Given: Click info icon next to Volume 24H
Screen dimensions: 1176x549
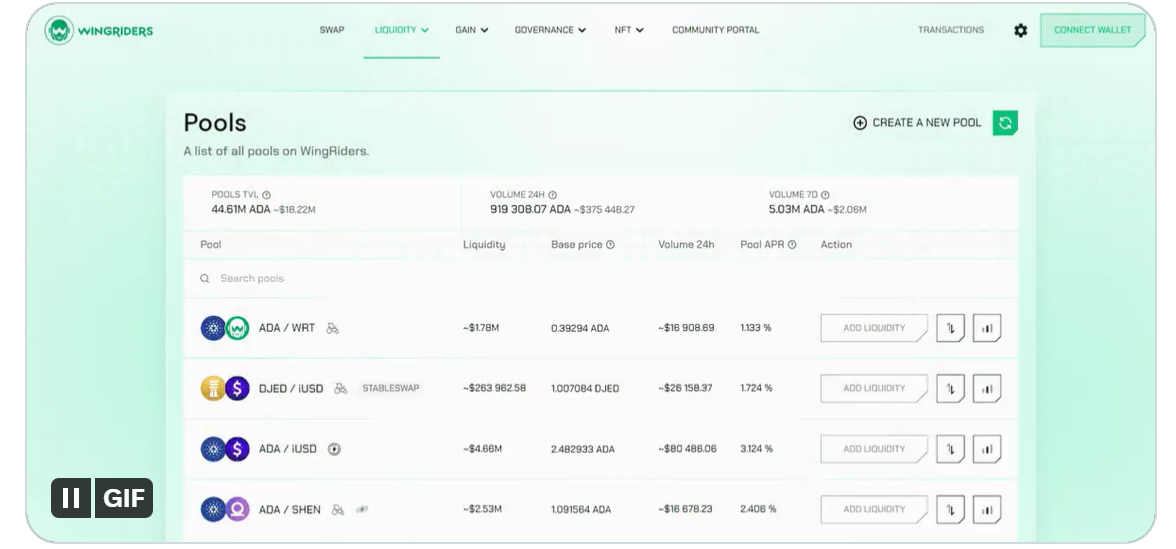Looking at the screenshot, I should pos(553,195).
